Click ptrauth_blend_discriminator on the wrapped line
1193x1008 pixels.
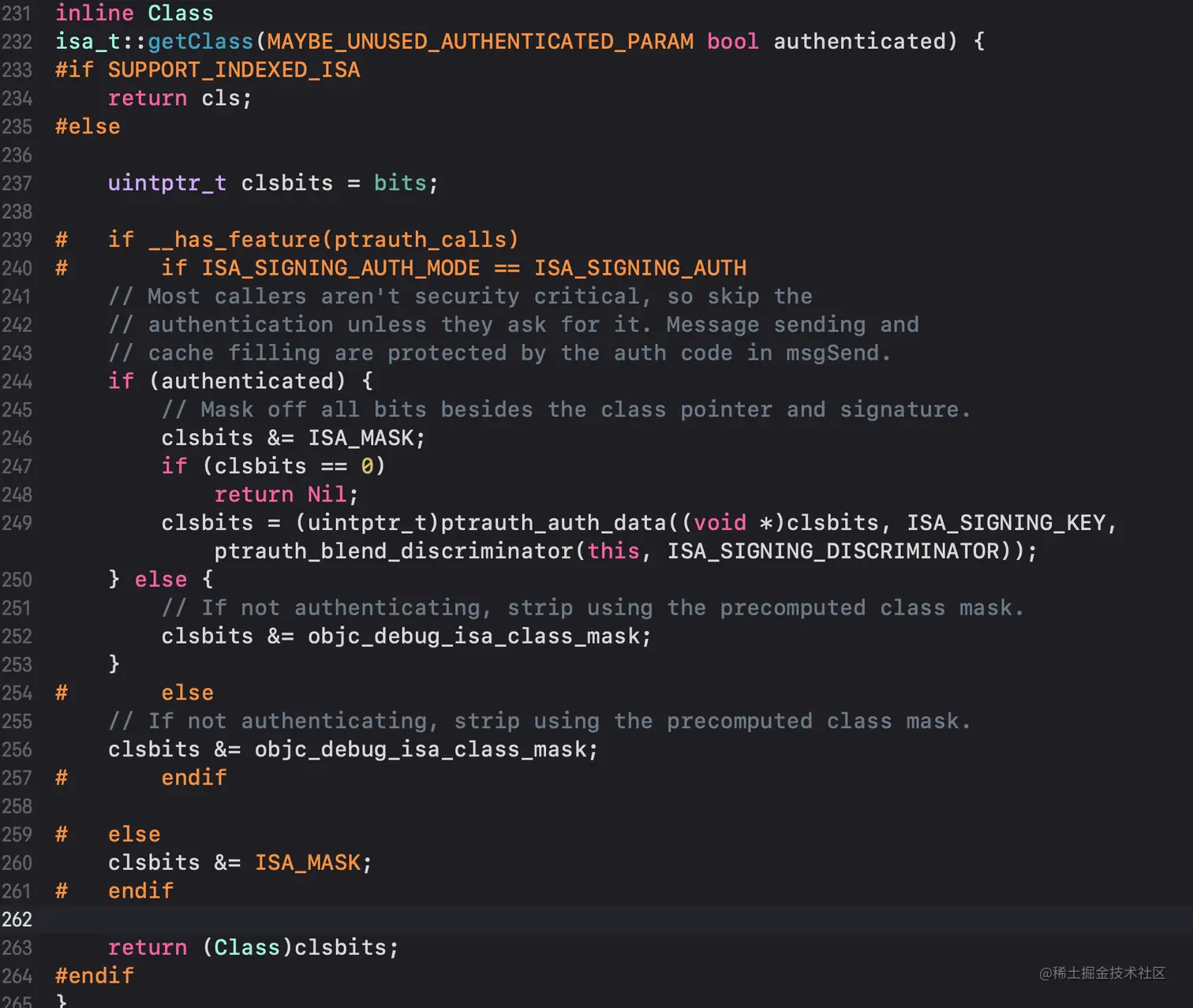(394, 551)
